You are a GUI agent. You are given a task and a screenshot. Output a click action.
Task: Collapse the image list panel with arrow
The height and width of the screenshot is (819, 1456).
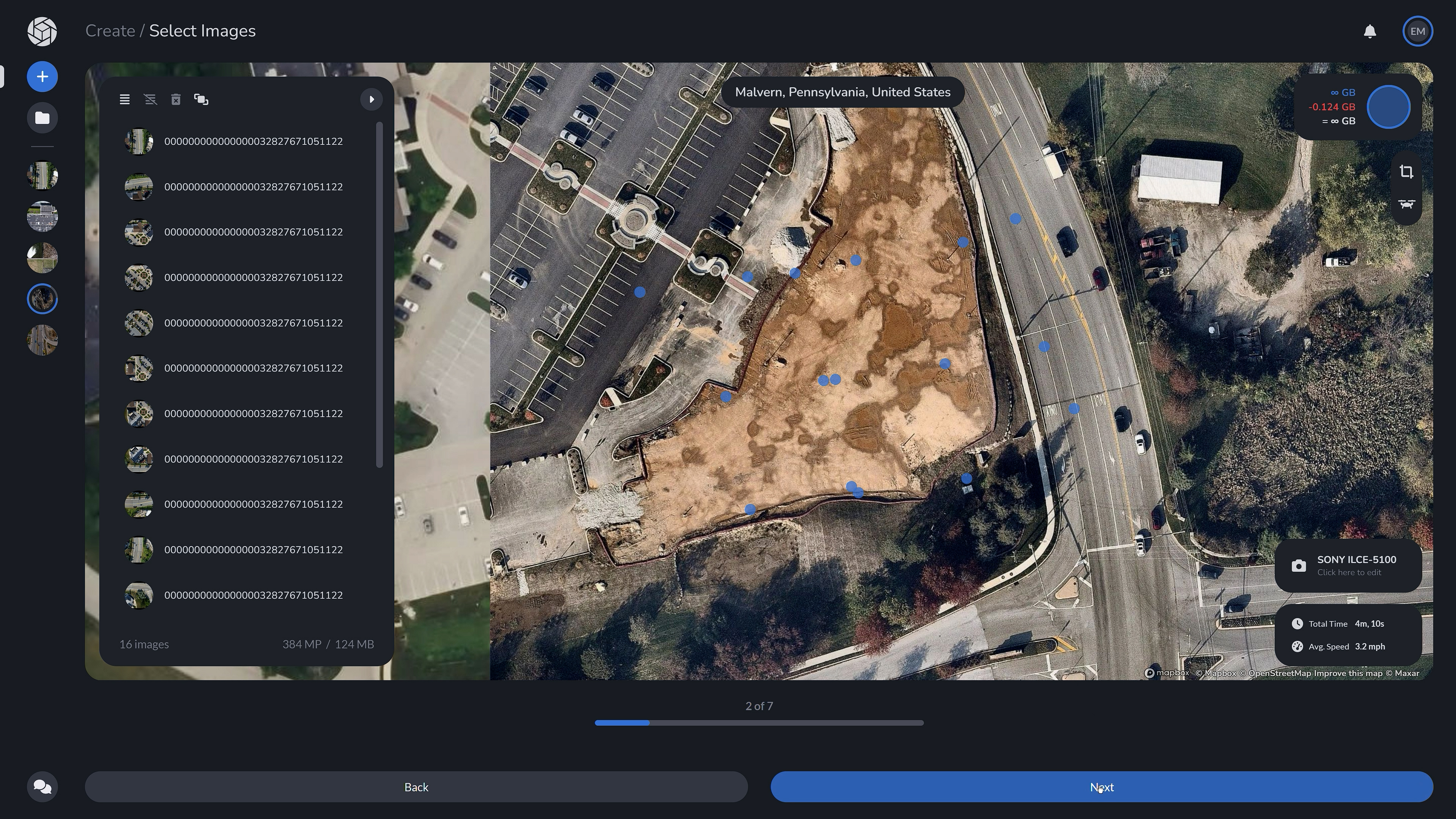371,99
